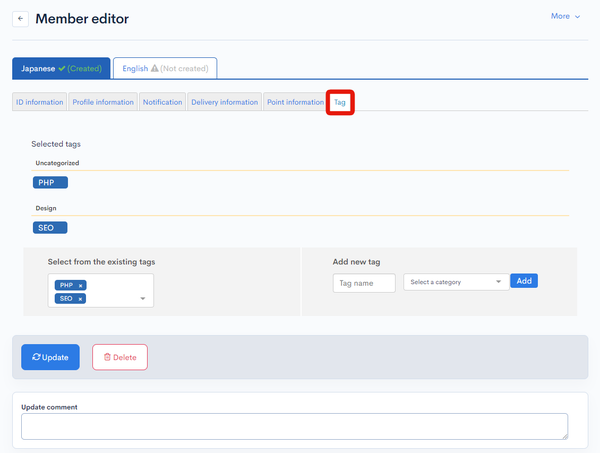
Task: Open the Point information tab
Action: [295, 102]
